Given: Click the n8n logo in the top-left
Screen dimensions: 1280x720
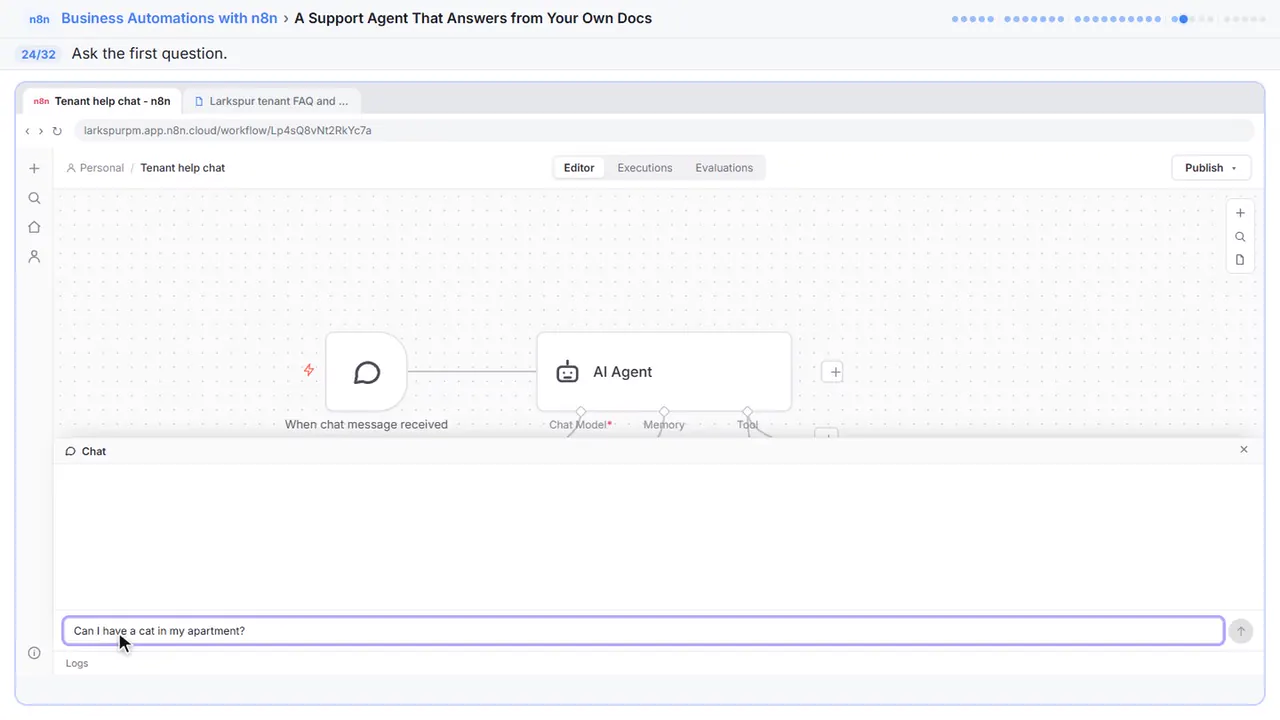Looking at the screenshot, I should 39,19.
